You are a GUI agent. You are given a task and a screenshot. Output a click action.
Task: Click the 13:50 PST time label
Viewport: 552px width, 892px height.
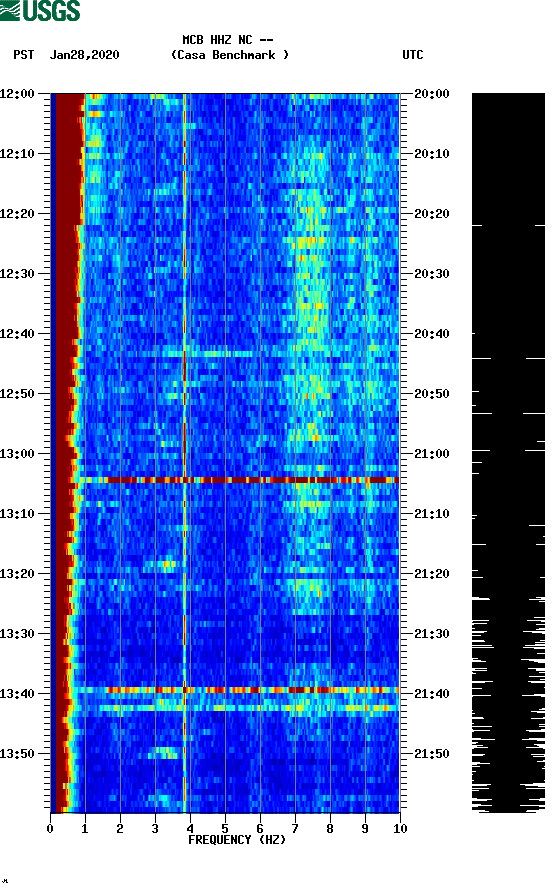coord(18,754)
